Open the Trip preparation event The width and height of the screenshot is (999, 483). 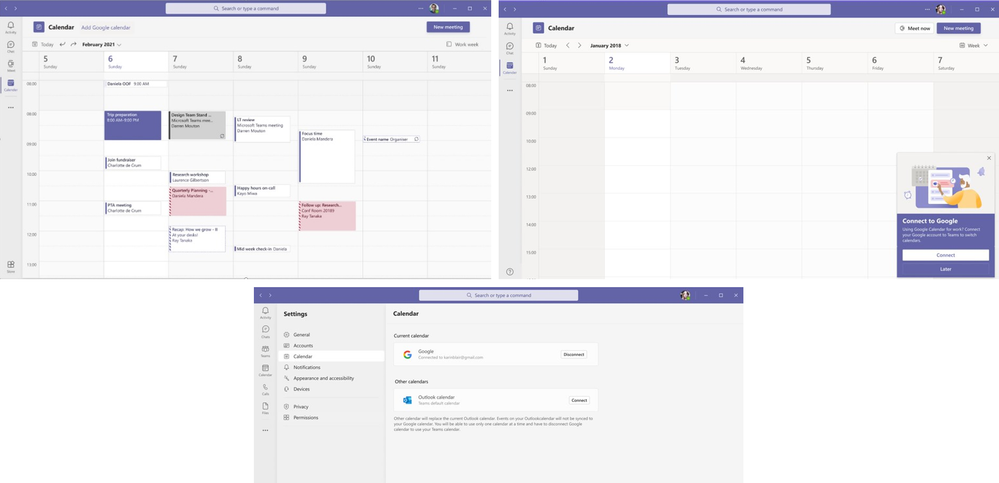133,126
